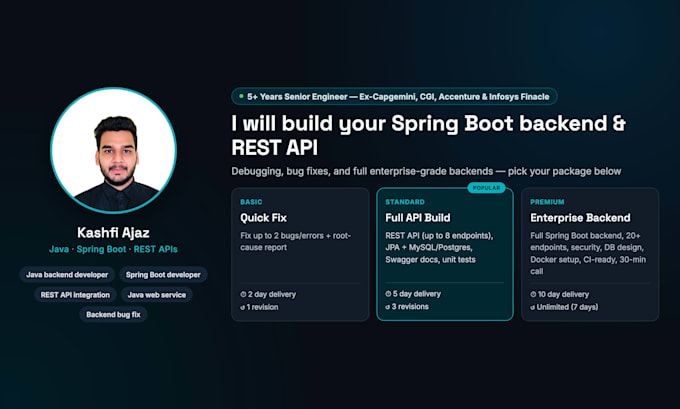The image size is (680, 409).
Task: Choose the 'Backend bug fix' tag
Action: click(113, 314)
